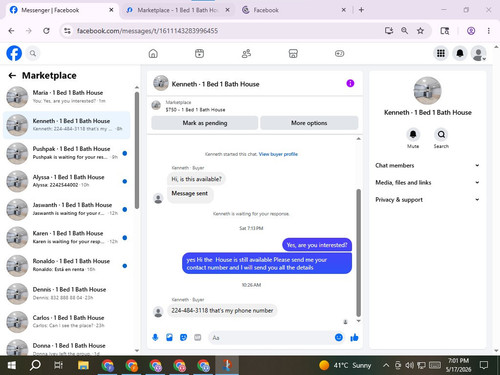Open the browser zoom magnifier icon
This screenshot has height=375, width=500.
404,31
